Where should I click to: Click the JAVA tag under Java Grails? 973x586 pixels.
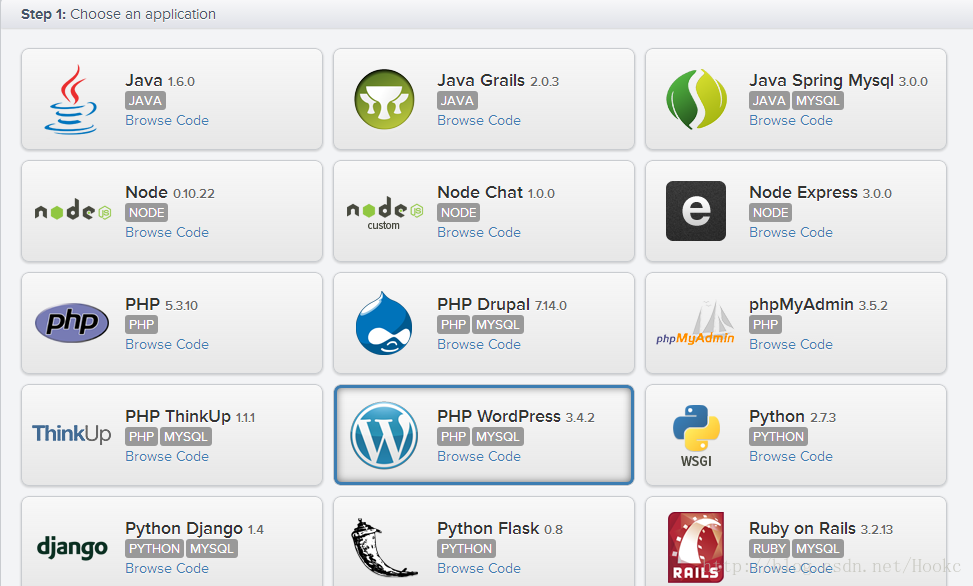pos(457,101)
